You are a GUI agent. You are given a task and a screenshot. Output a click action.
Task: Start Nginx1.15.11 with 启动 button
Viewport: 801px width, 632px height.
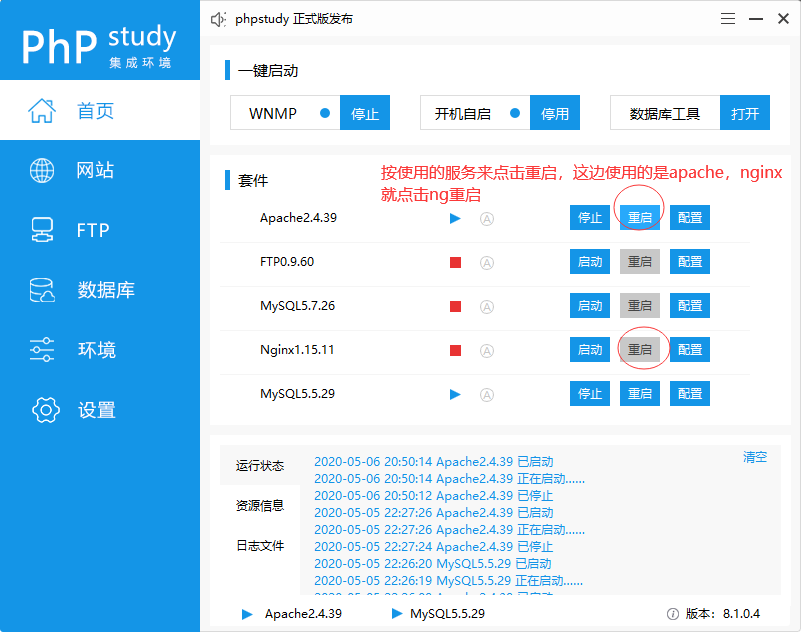click(x=590, y=350)
